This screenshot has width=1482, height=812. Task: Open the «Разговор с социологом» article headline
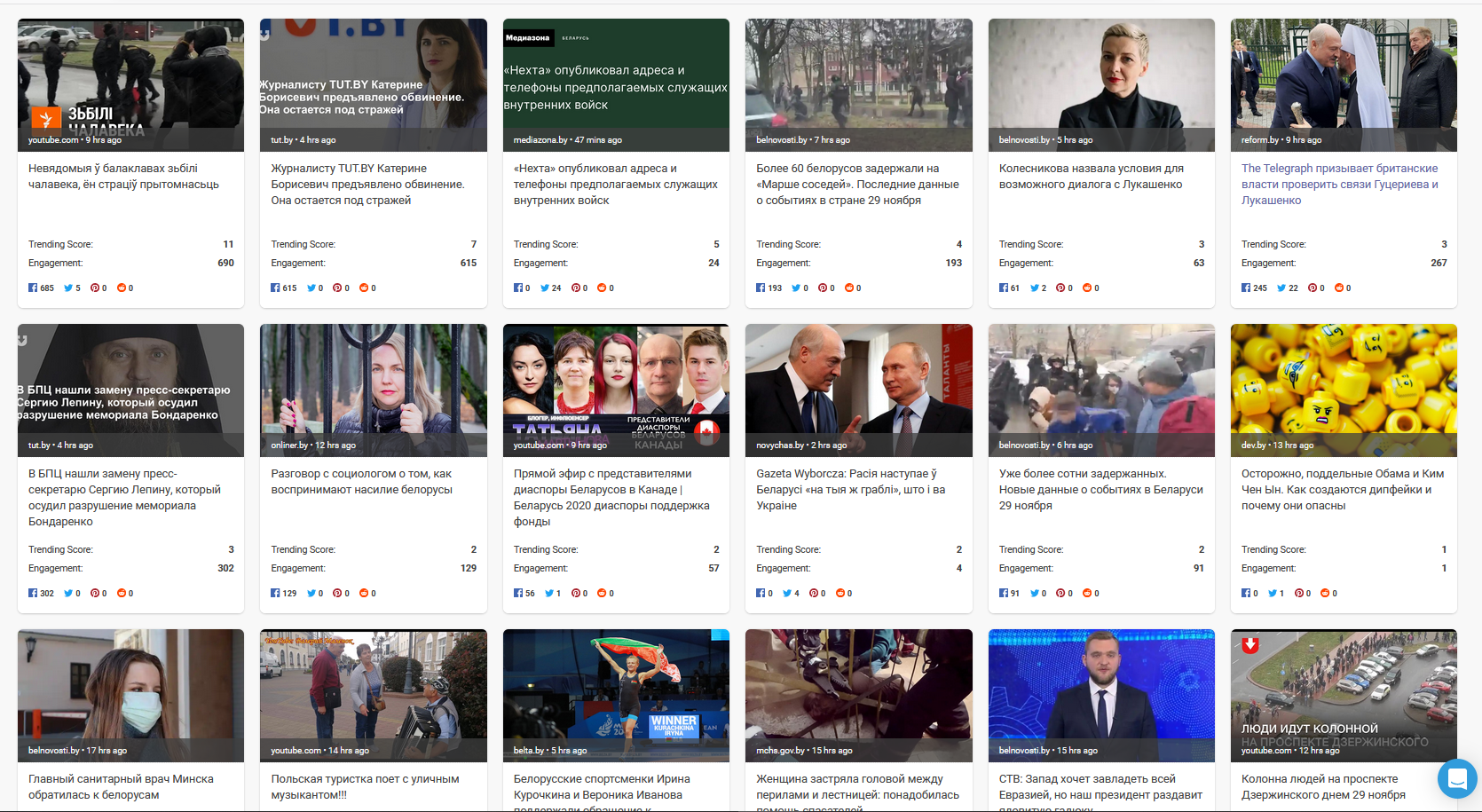tap(361, 481)
